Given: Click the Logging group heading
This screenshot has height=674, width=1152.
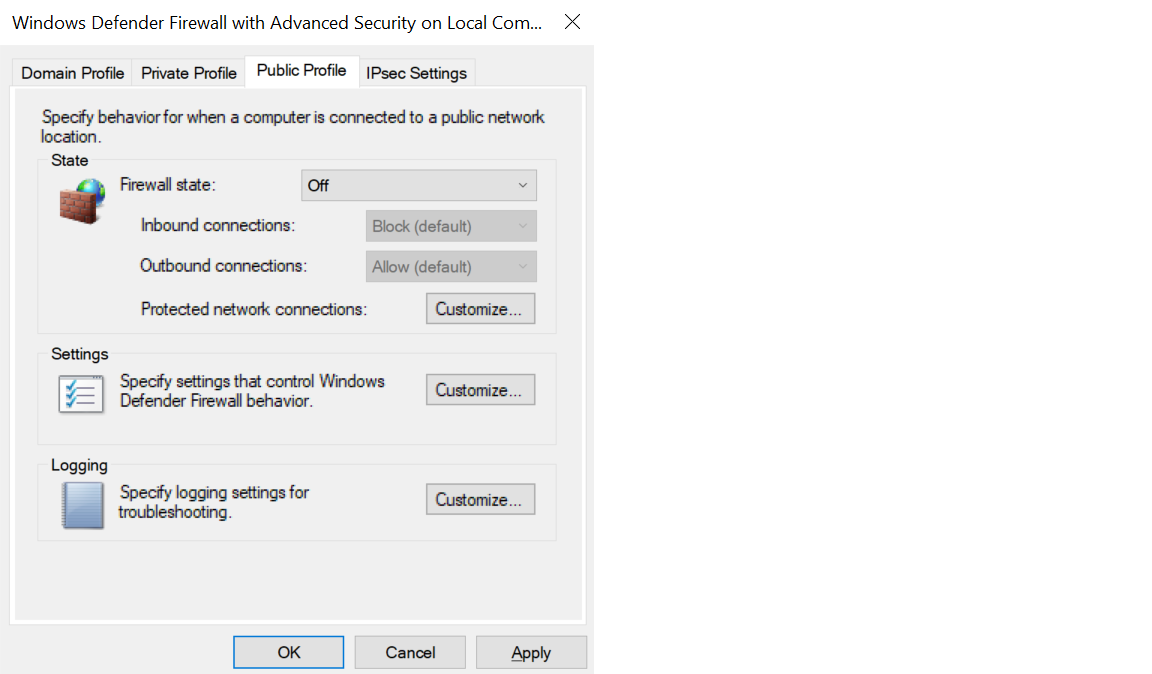Looking at the screenshot, I should pos(79,465).
